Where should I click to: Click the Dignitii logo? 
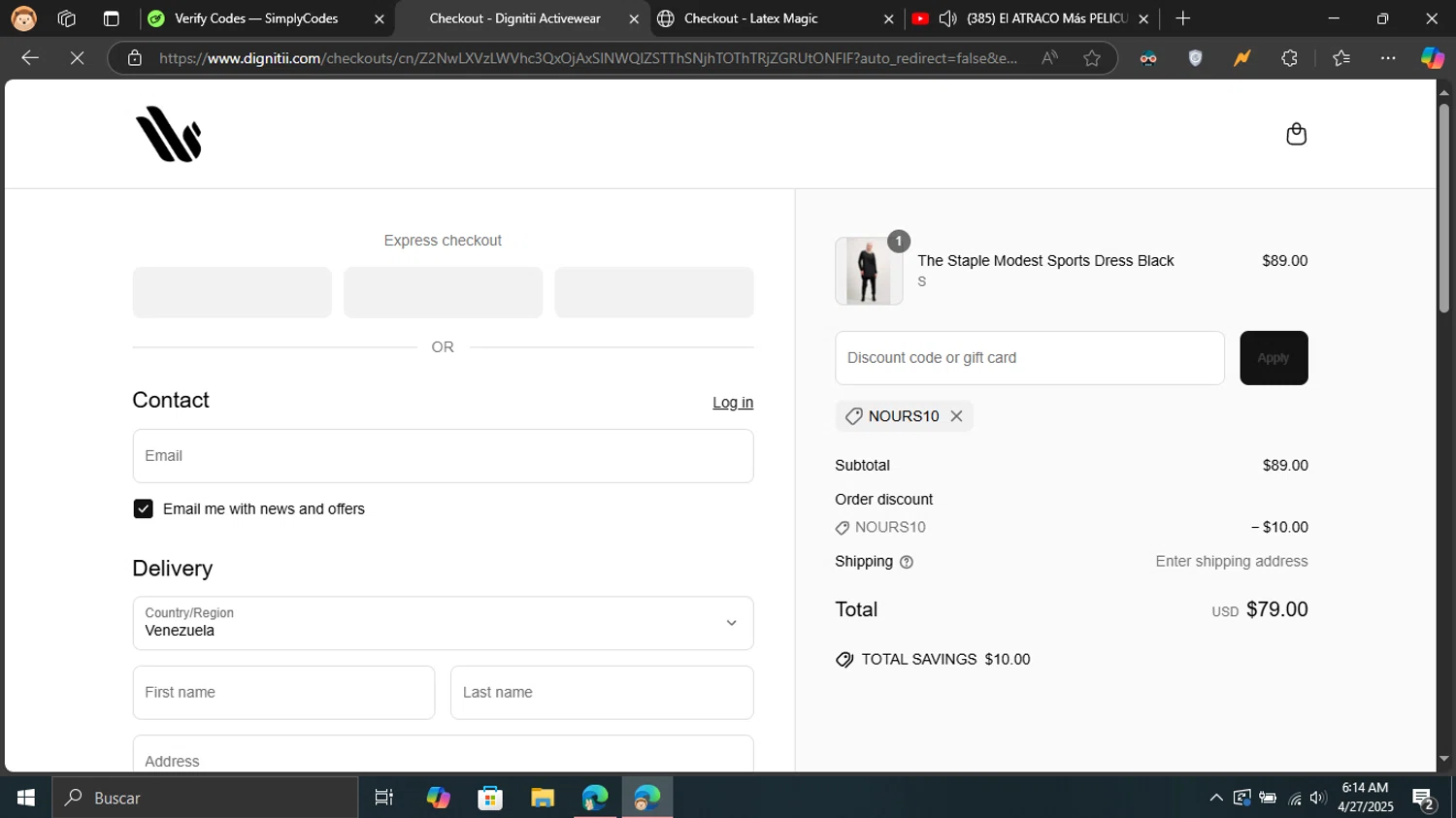pyautogui.click(x=169, y=134)
